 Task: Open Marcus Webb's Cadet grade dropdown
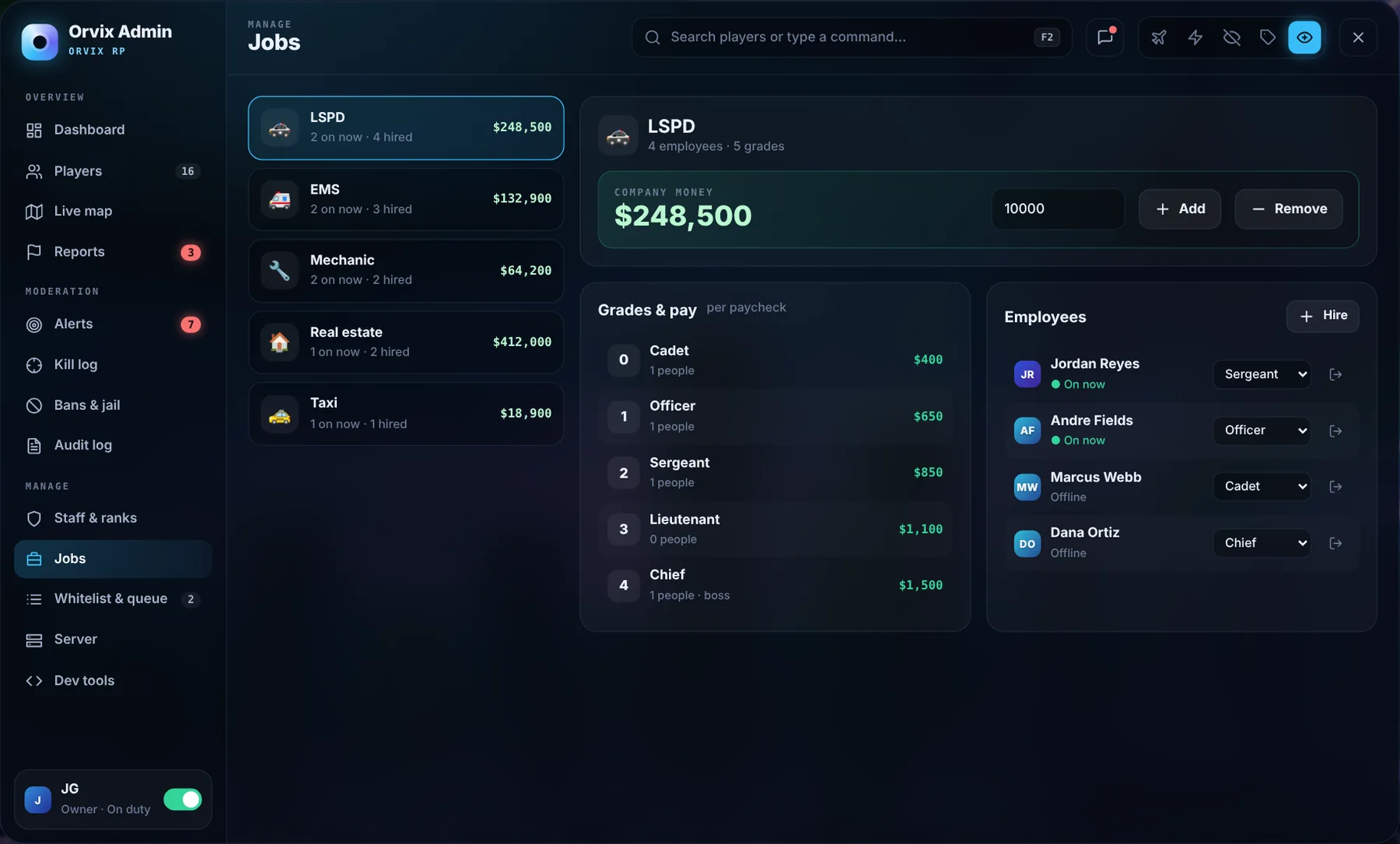click(x=1262, y=486)
